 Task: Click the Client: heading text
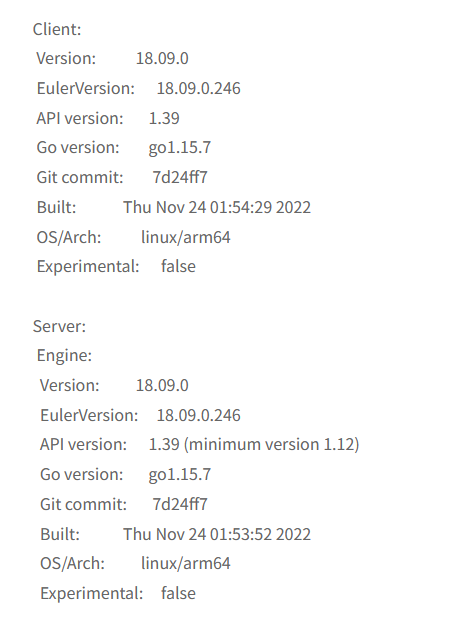tap(57, 30)
